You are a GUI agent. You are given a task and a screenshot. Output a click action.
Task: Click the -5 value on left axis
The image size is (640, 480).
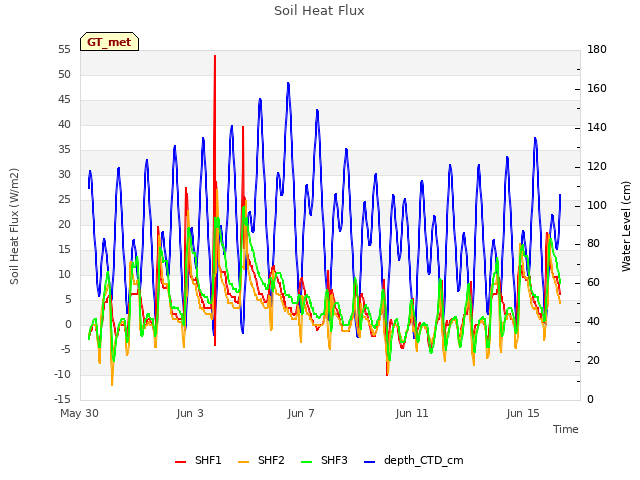pos(66,350)
